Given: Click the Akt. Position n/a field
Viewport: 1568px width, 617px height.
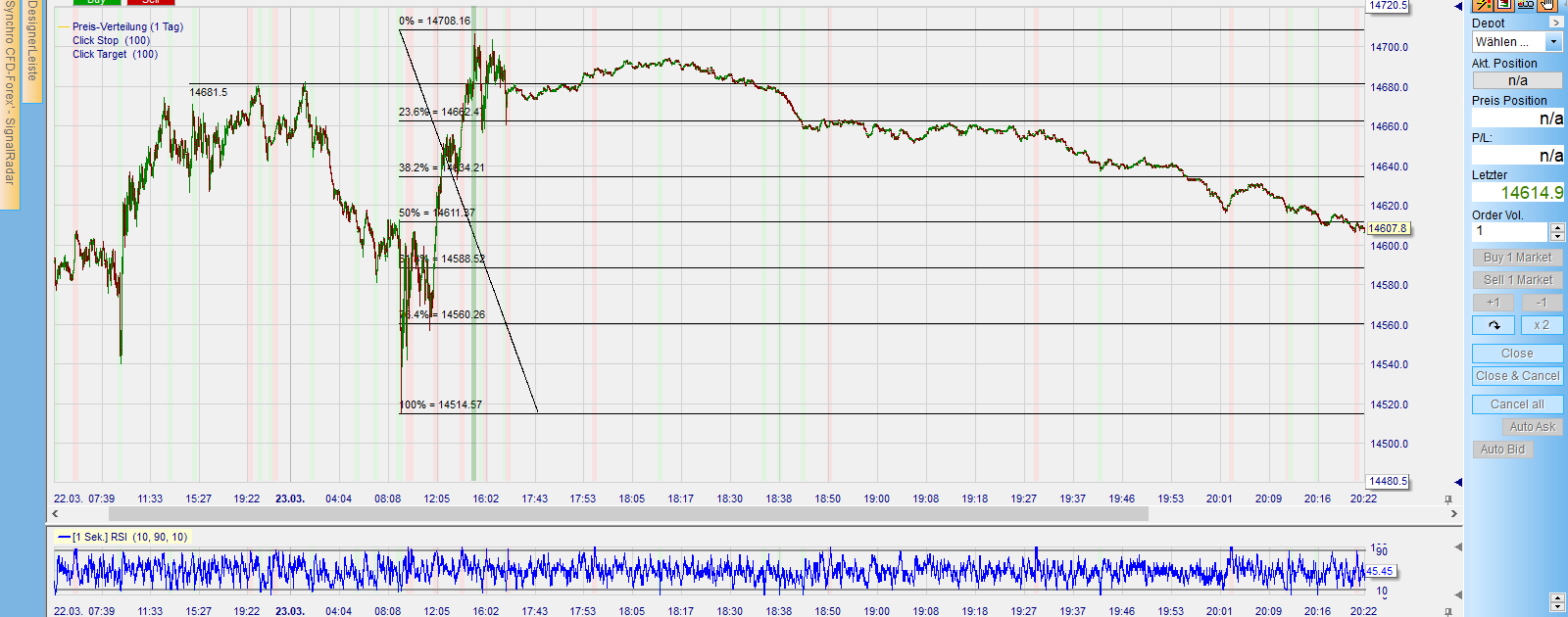Looking at the screenshot, I should coord(1517,80).
